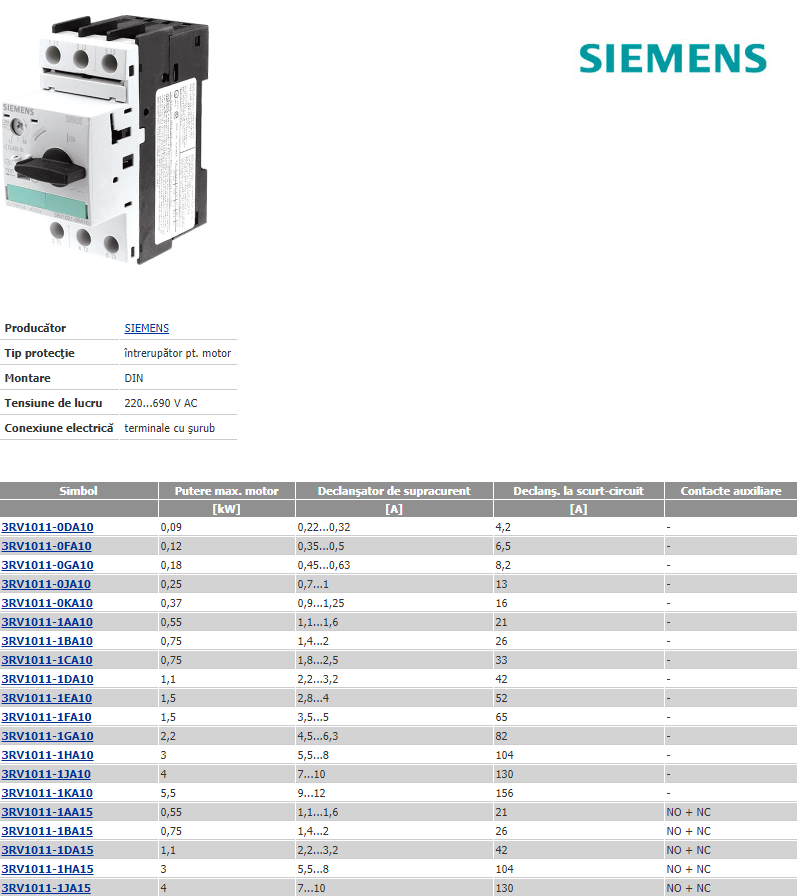This screenshot has width=797, height=896.
Task: Select short-circuit value 4,2
Action: (x=503, y=527)
